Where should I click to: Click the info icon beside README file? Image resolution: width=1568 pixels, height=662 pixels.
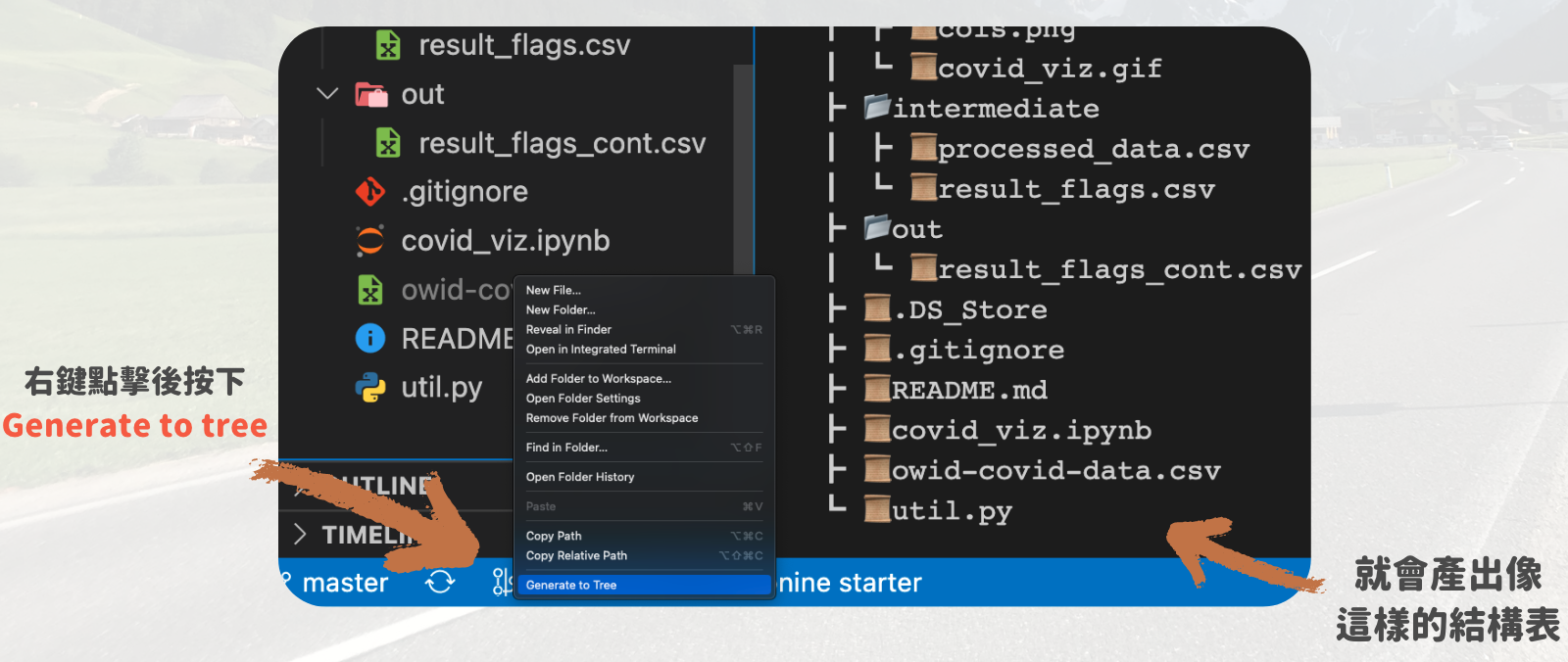point(370,339)
